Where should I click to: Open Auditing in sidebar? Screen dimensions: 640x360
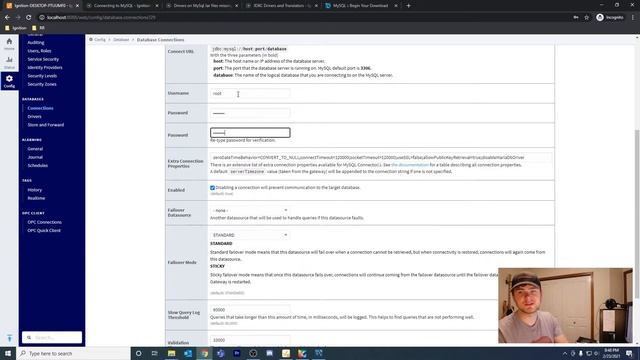[x=36, y=42]
